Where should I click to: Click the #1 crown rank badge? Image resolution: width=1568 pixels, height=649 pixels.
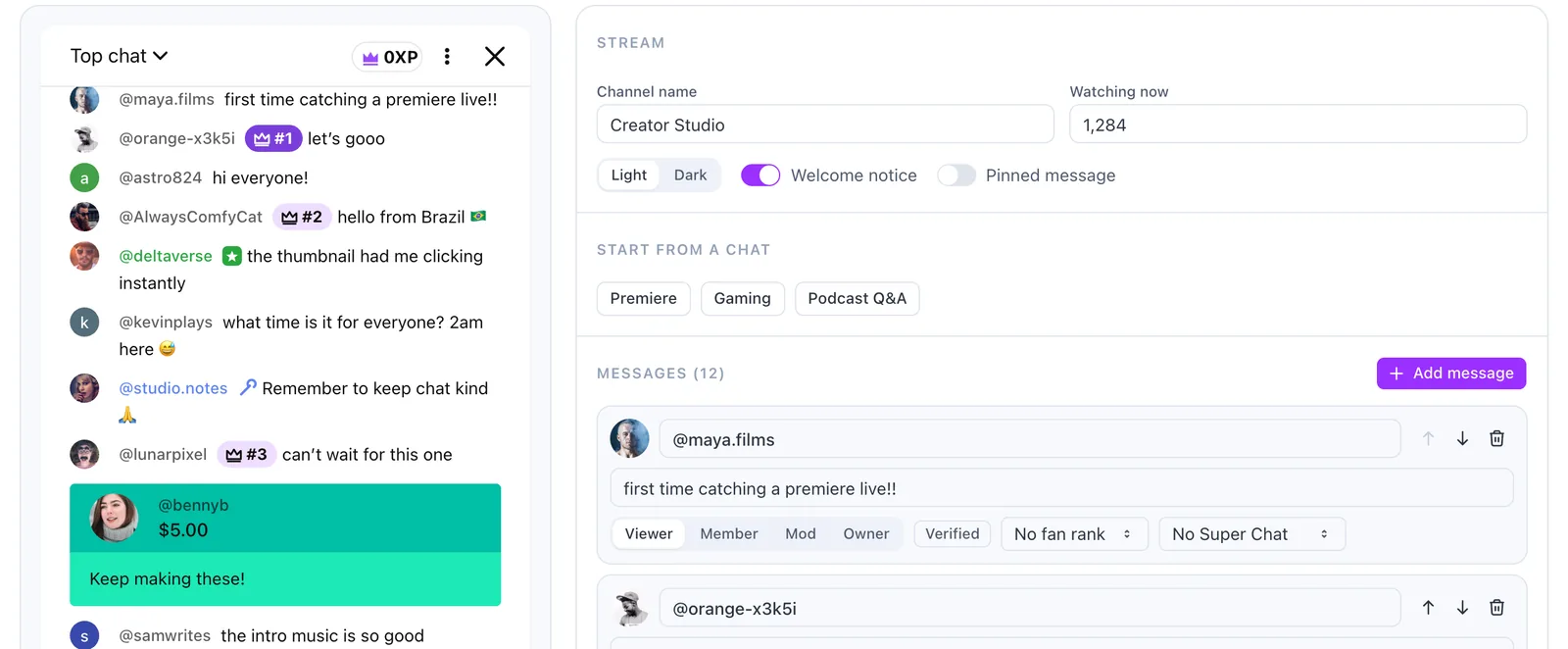[x=273, y=138]
